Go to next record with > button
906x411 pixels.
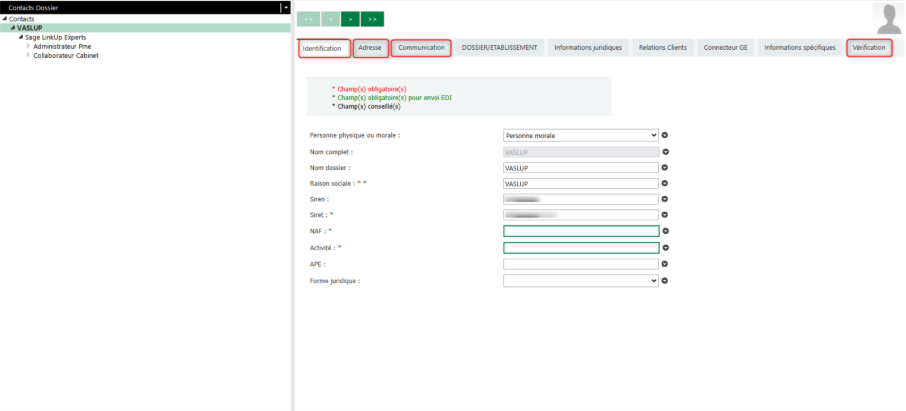click(351, 19)
